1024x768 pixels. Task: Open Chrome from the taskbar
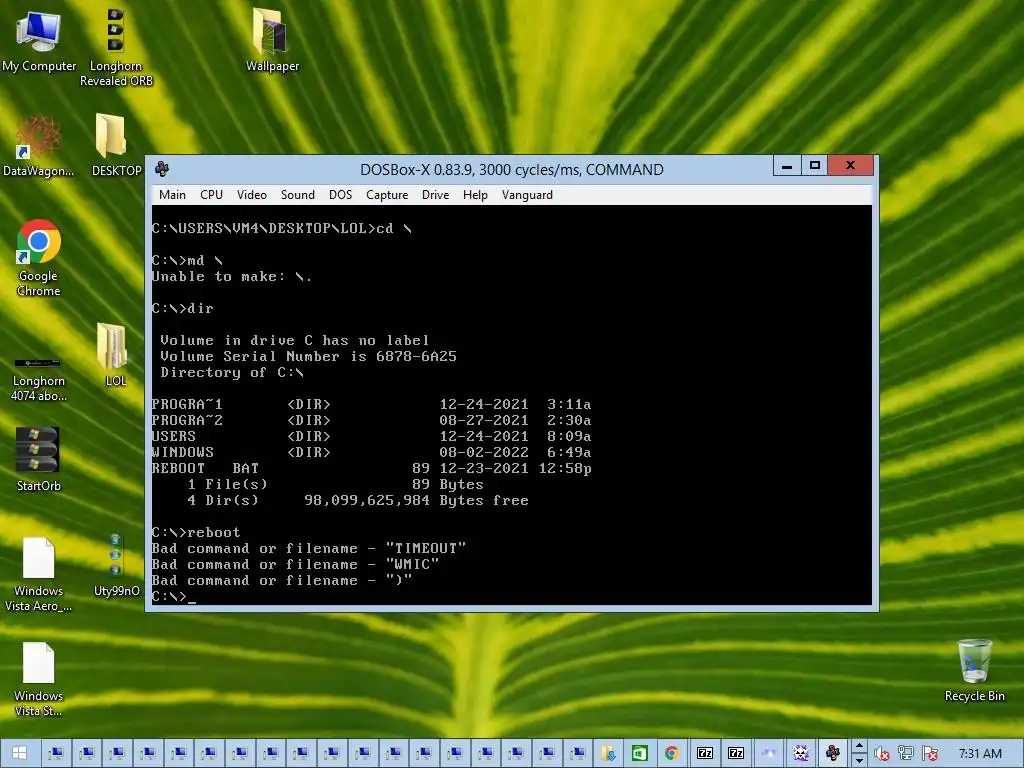[671, 753]
